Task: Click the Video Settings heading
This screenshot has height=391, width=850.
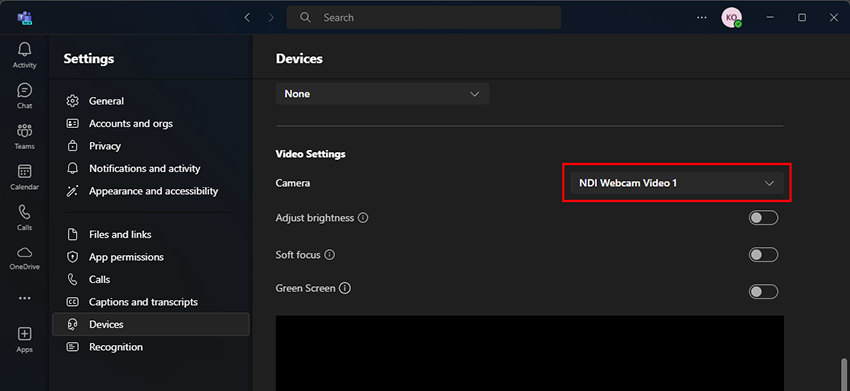Action: [x=311, y=154]
